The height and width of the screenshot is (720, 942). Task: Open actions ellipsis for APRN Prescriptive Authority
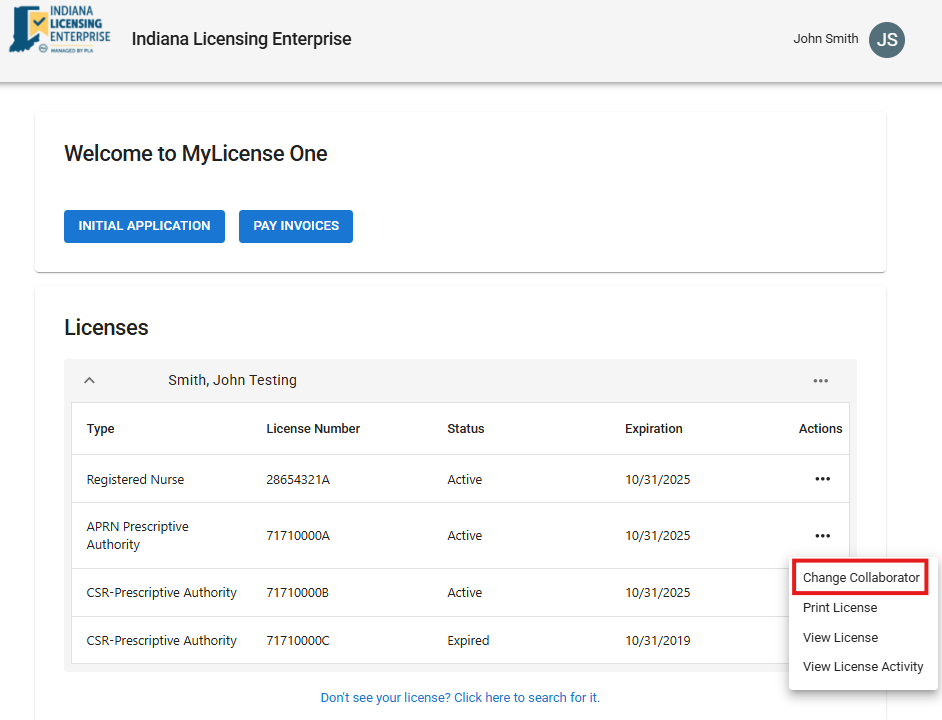tap(822, 535)
